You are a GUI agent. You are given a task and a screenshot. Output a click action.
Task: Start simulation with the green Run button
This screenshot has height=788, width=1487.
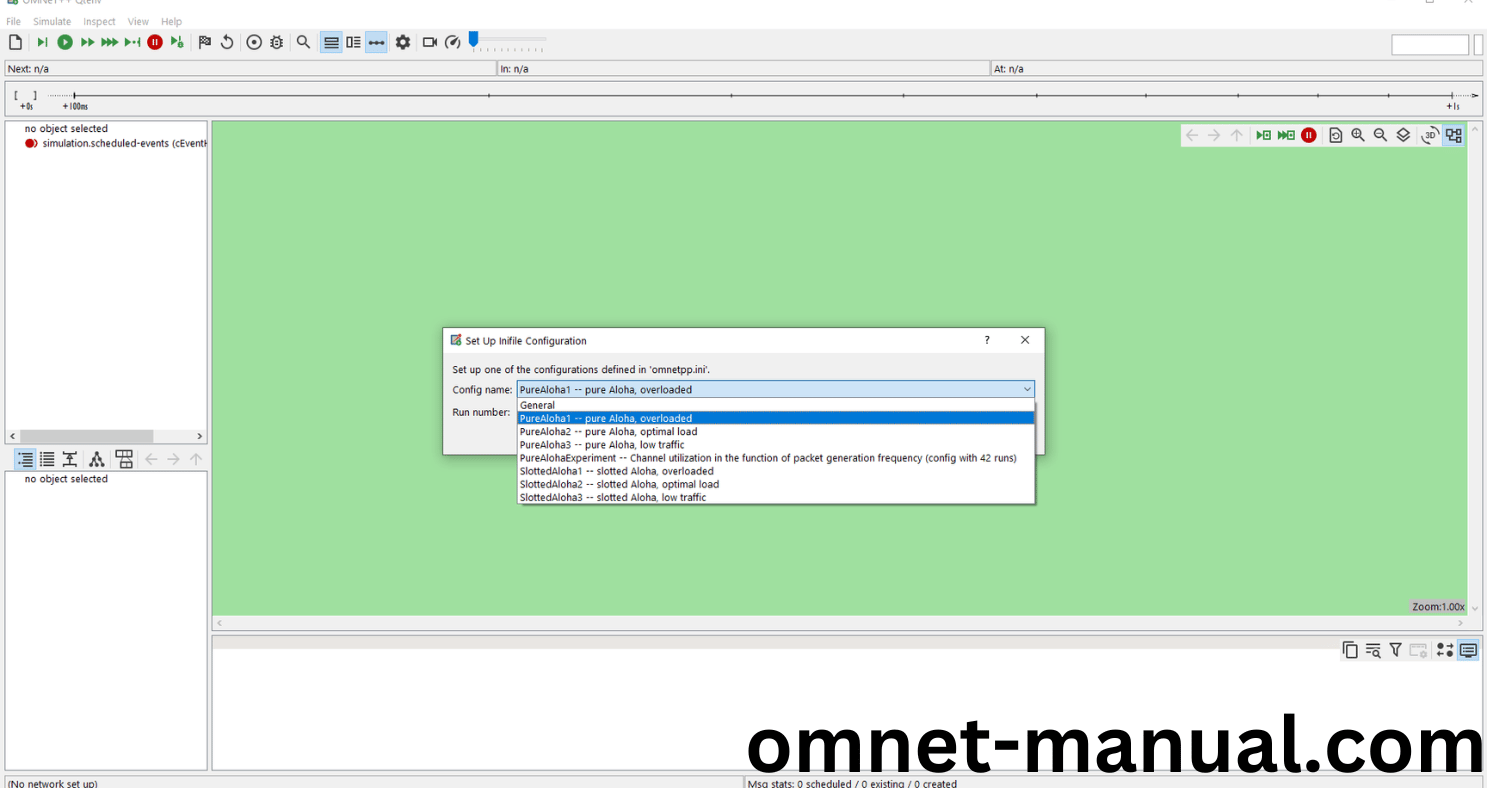(65, 42)
